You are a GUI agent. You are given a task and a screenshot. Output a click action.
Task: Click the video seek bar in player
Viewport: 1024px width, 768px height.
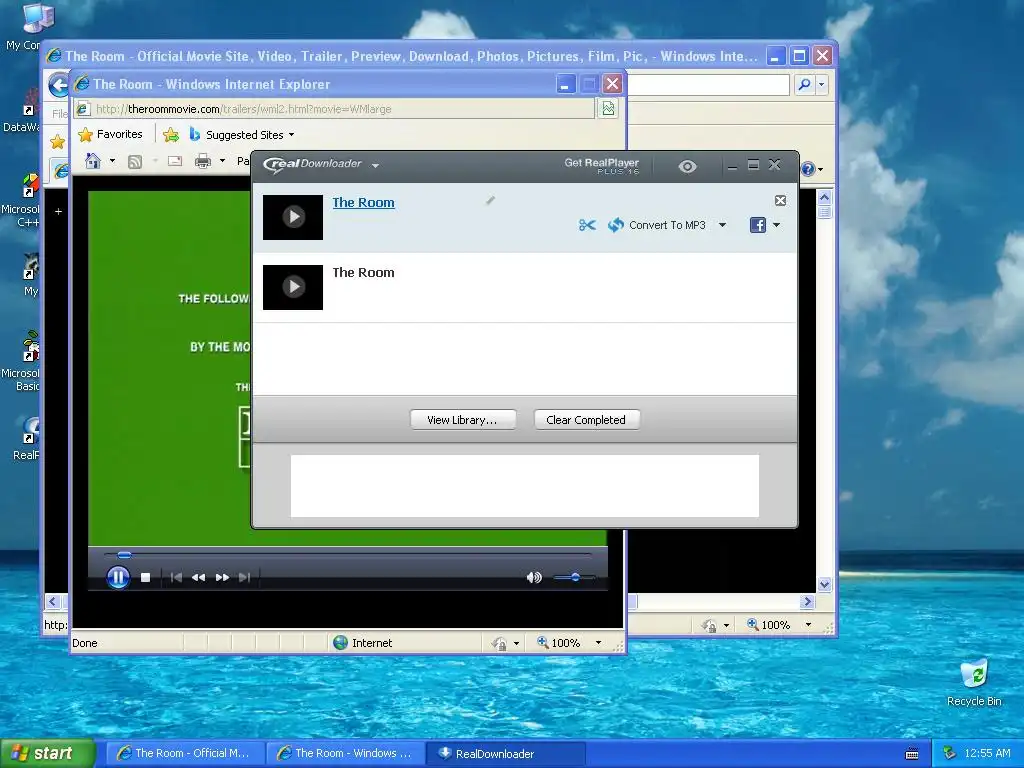[347, 555]
